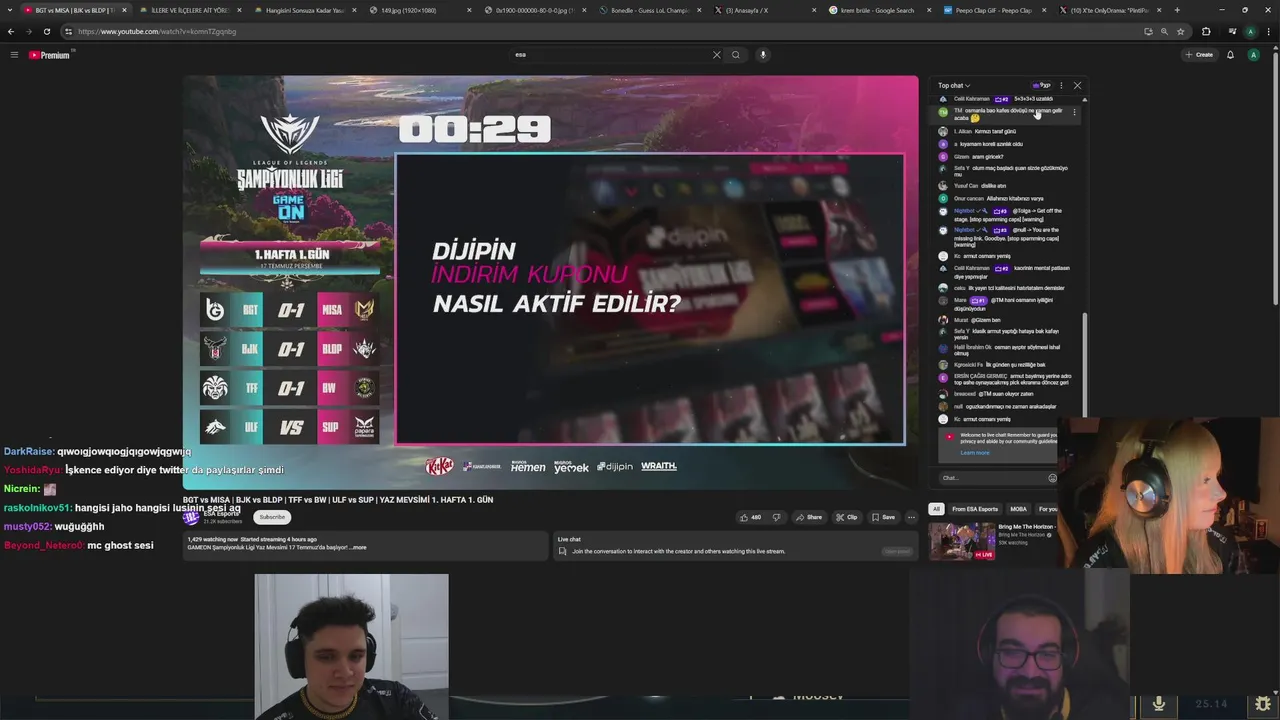Expand video description with '...more'
The image size is (1280, 720).
(358, 548)
